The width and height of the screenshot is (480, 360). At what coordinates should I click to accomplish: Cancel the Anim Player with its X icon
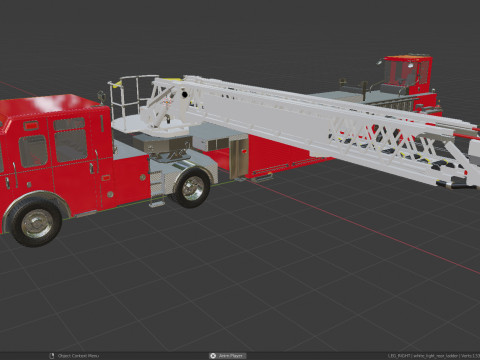pyautogui.click(x=213, y=356)
